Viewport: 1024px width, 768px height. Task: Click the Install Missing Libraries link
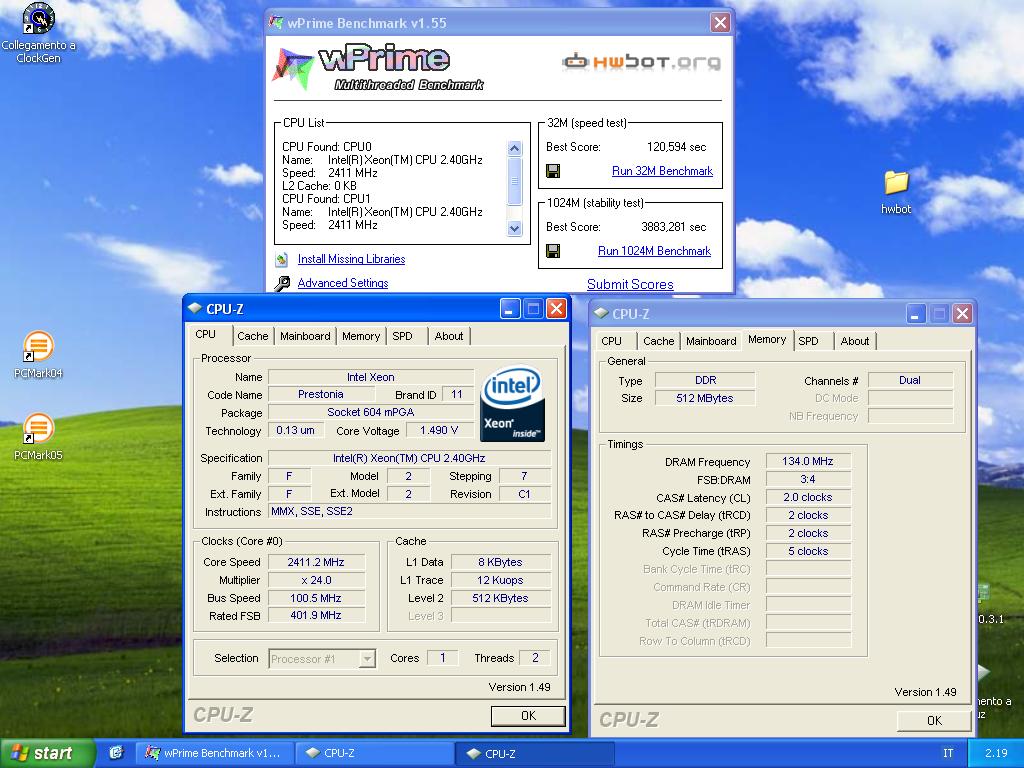click(x=351, y=259)
